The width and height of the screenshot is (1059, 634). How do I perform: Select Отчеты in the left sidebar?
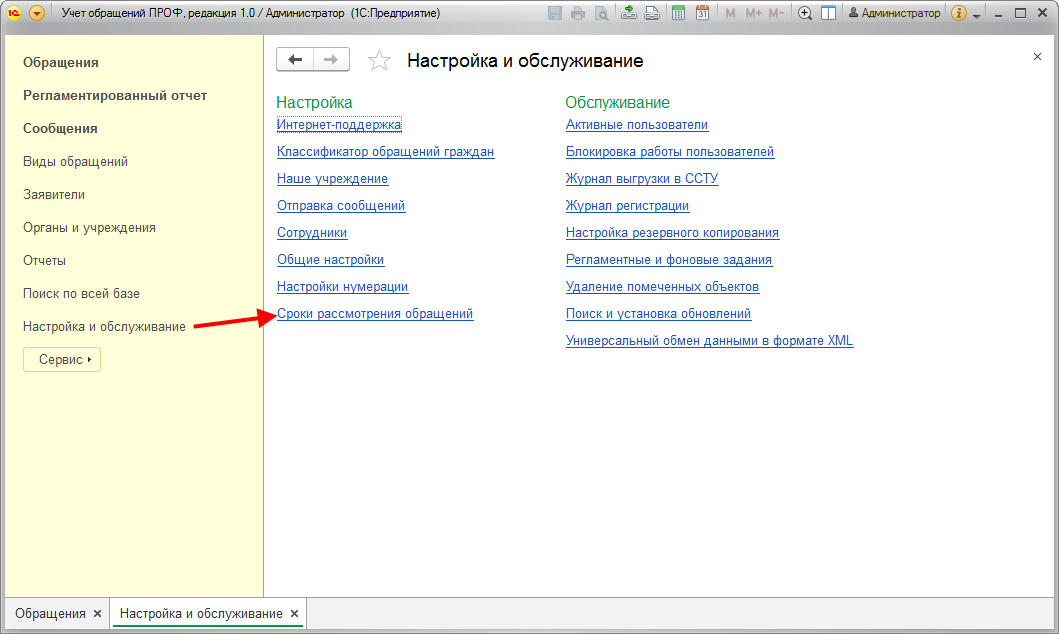click(44, 260)
